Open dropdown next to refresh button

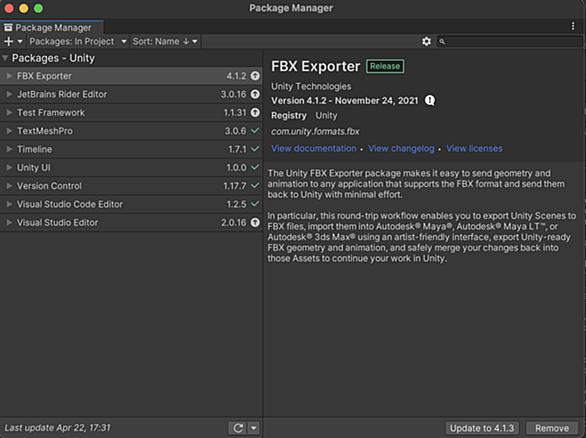click(x=254, y=428)
